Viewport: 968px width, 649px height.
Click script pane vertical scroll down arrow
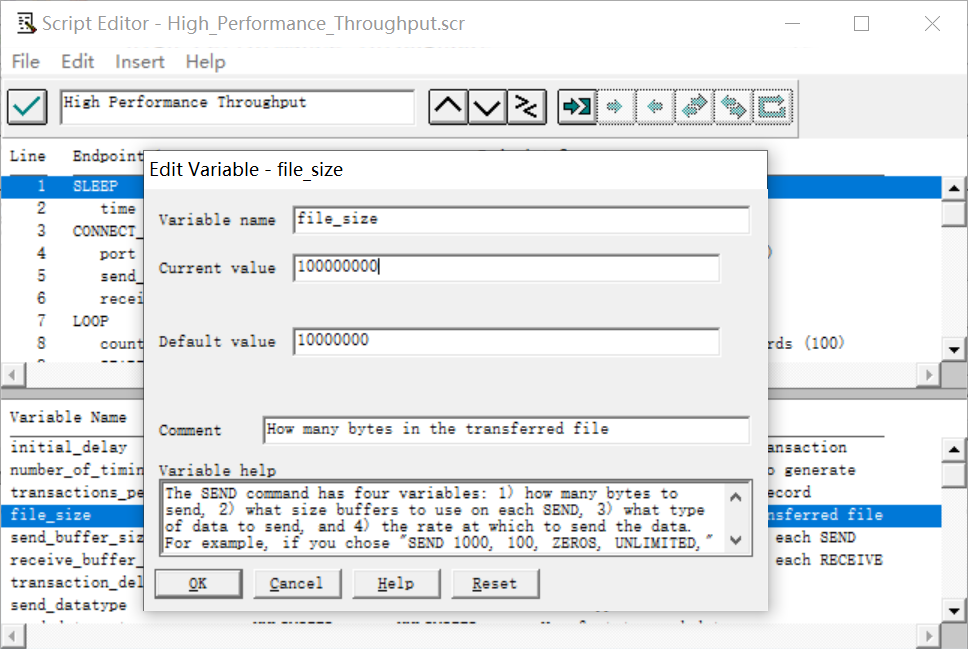[954, 350]
